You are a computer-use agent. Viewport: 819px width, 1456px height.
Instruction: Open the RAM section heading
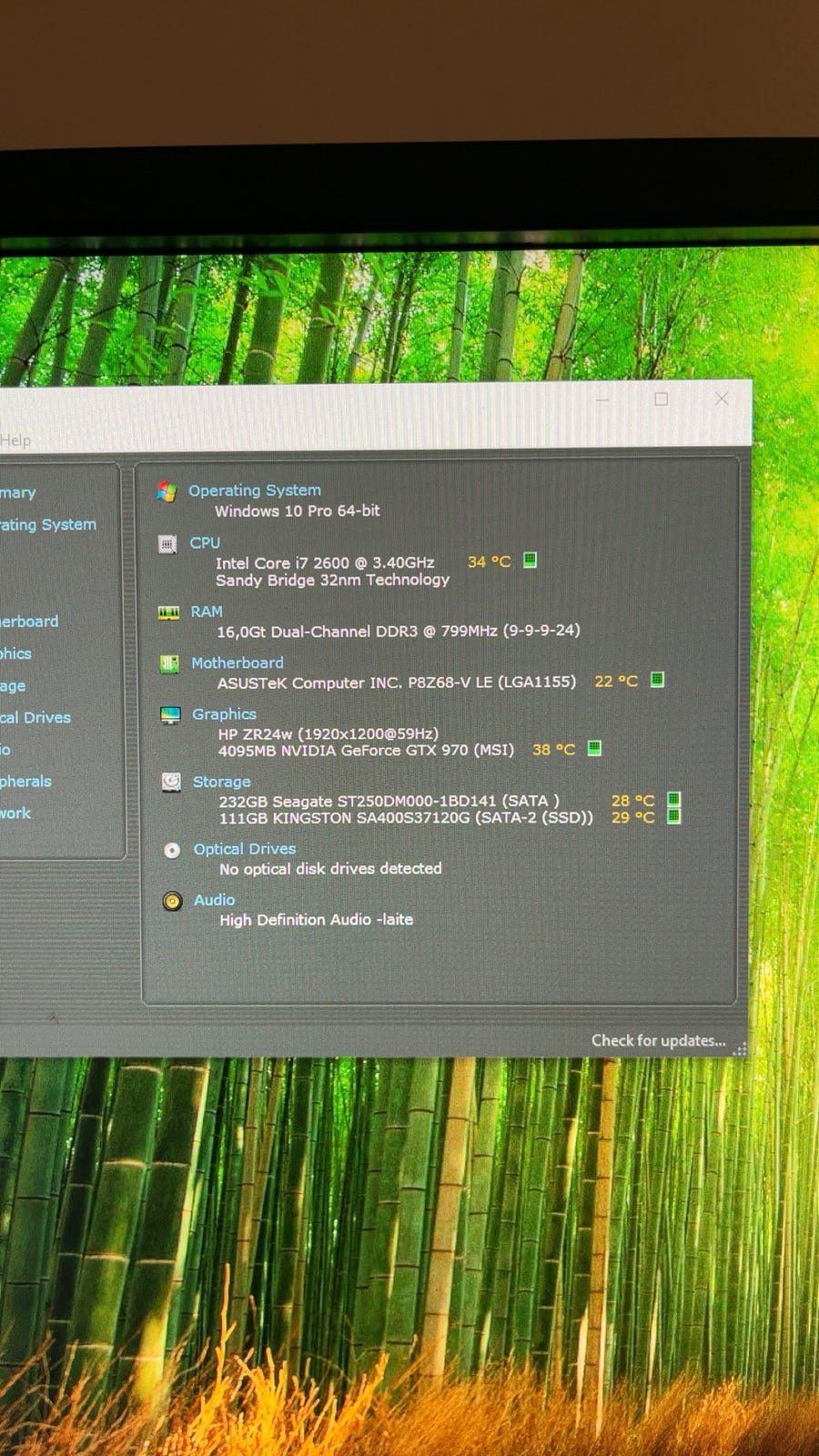(x=207, y=612)
